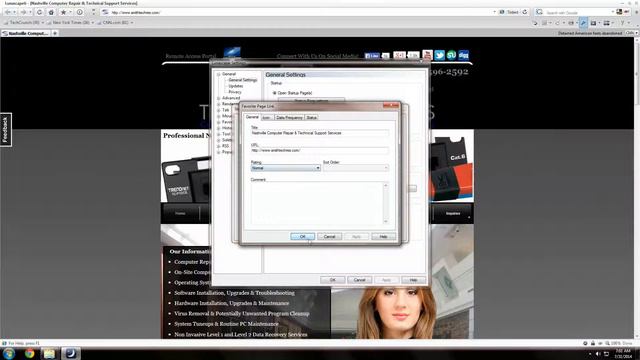Click Lunascape icon in the taskbar
This screenshot has height=360, width=640.
(x=71, y=353)
